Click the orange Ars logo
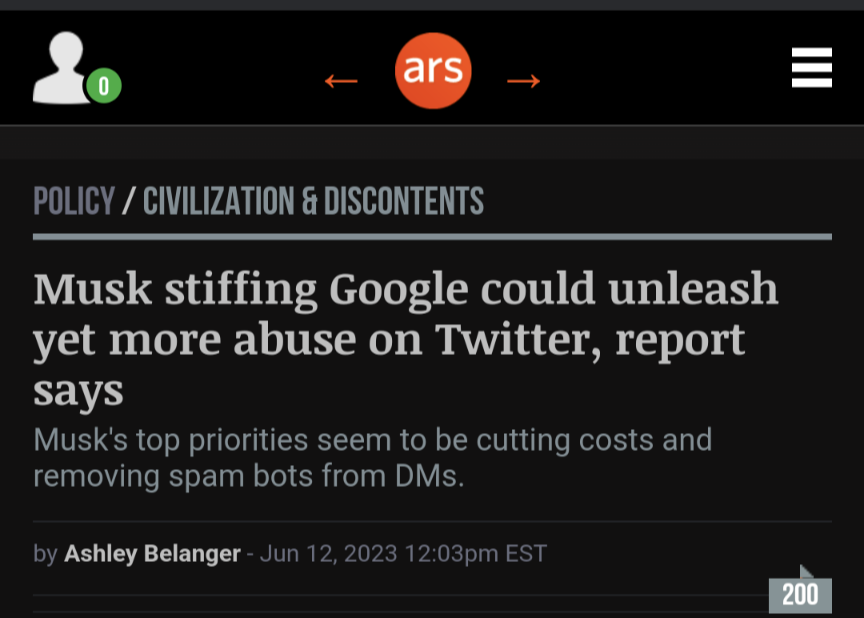Screen dimensions: 864x618 click(x=433, y=70)
